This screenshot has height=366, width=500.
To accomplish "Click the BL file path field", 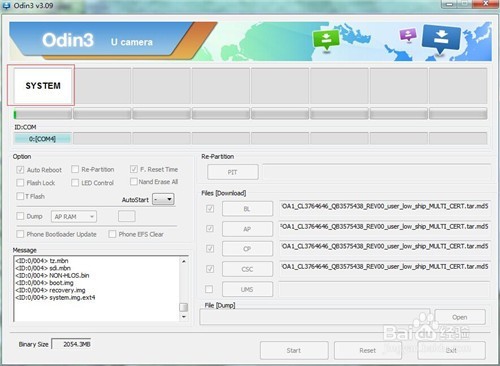I will click(x=384, y=207).
